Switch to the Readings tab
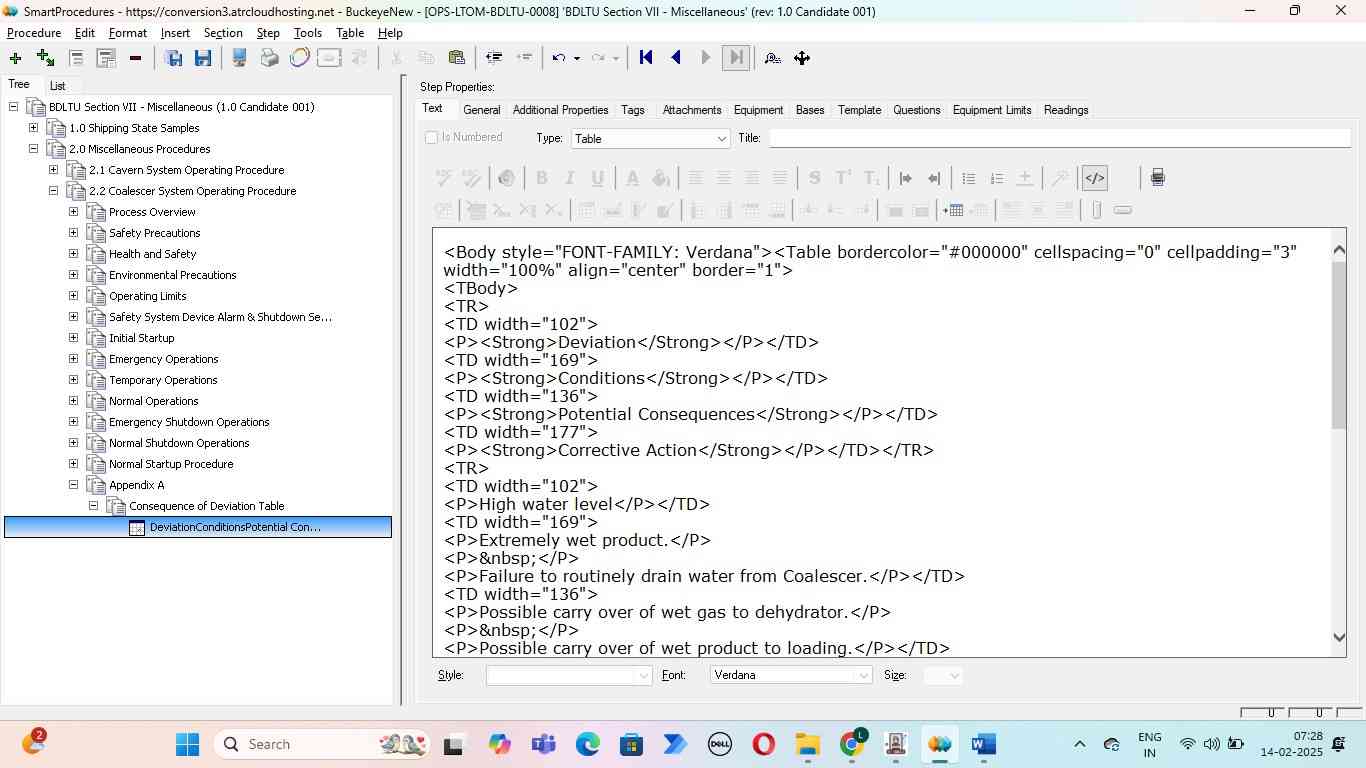 [x=1066, y=110]
